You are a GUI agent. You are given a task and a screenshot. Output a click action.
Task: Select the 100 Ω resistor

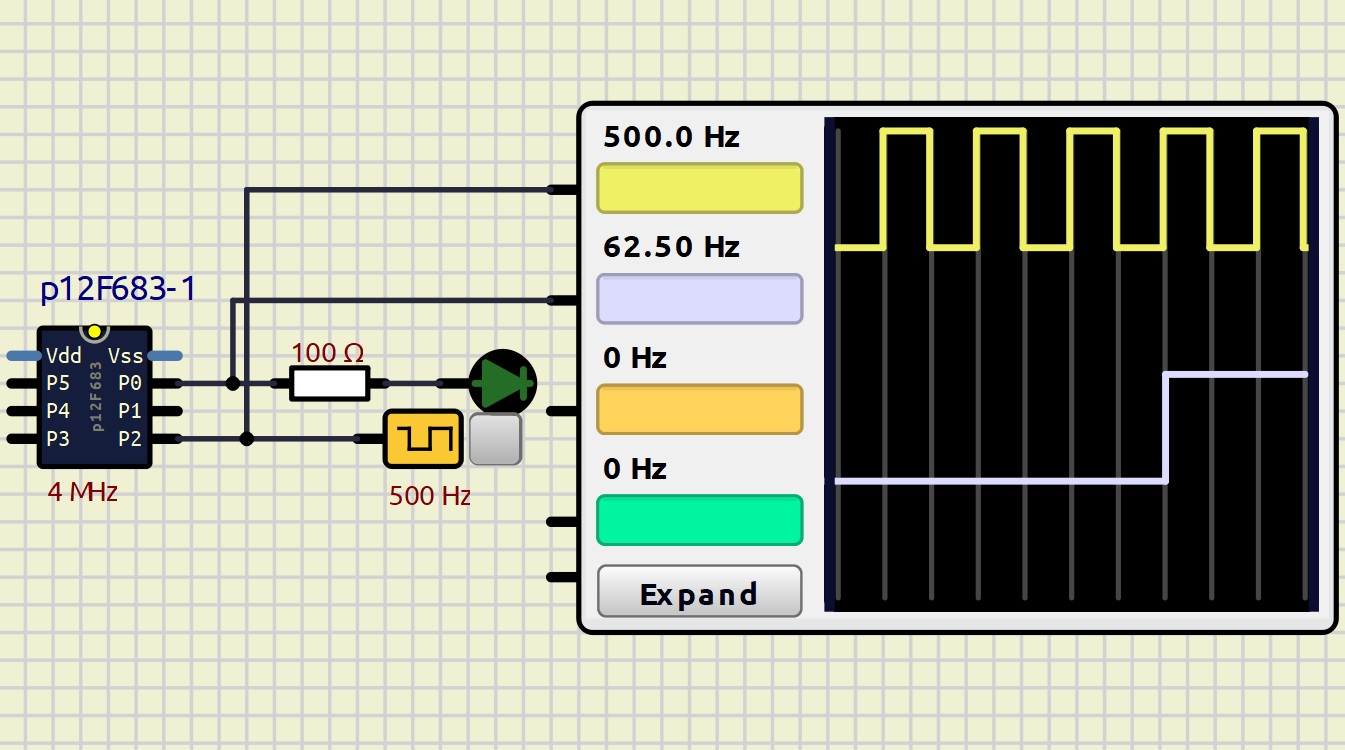[329, 383]
